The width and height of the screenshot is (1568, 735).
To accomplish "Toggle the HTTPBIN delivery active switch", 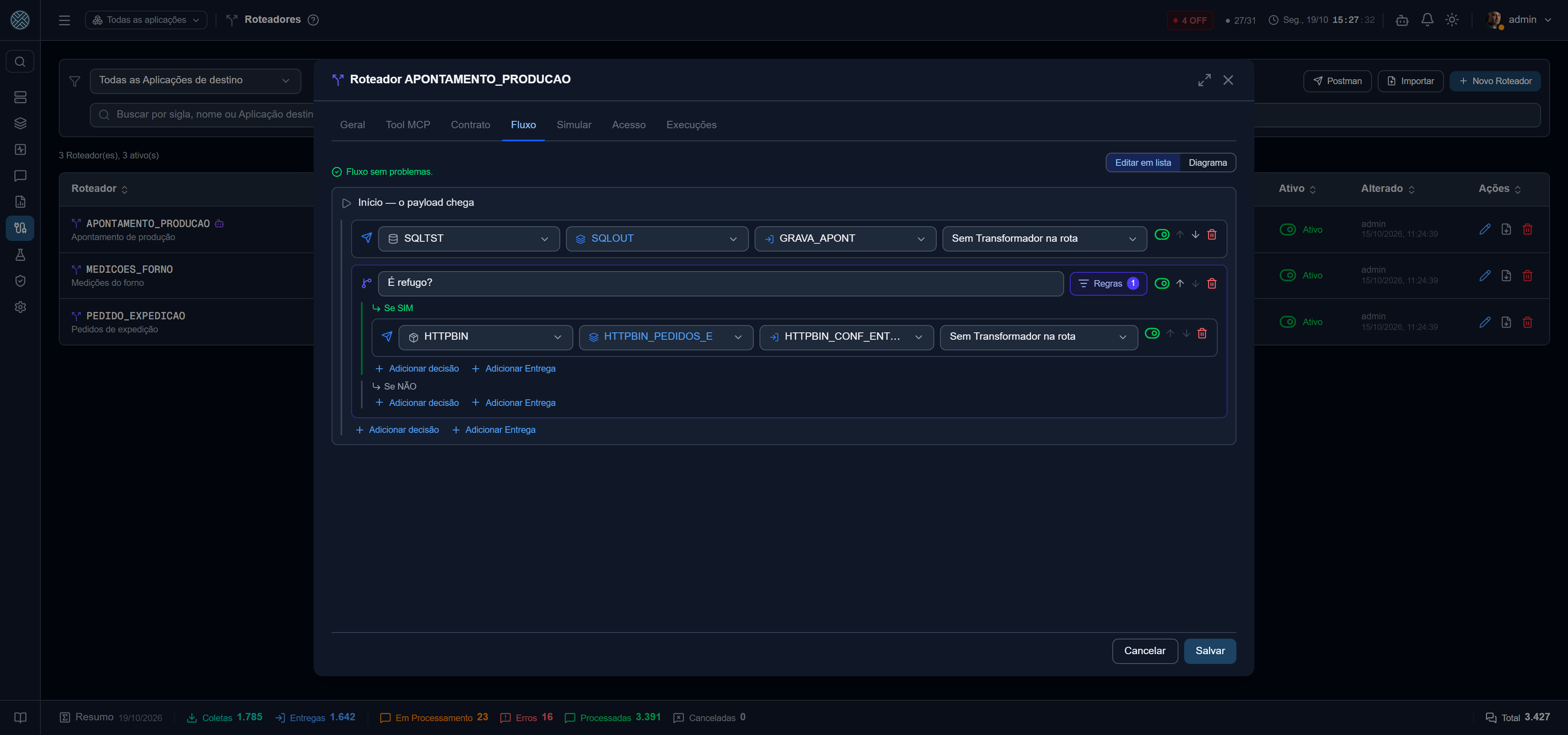I will point(1151,334).
